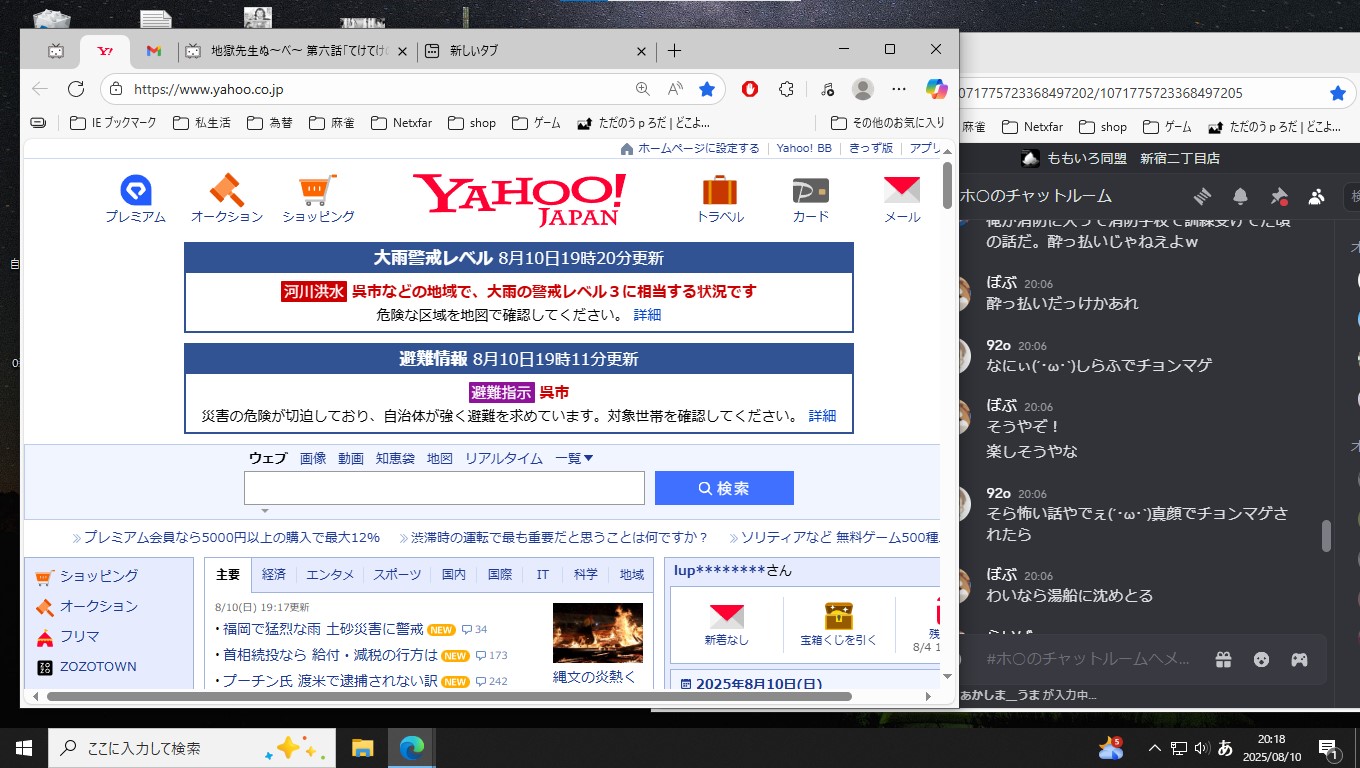Select the 経済 news tab
Screen dimensions: 1360x768
coord(274,574)
